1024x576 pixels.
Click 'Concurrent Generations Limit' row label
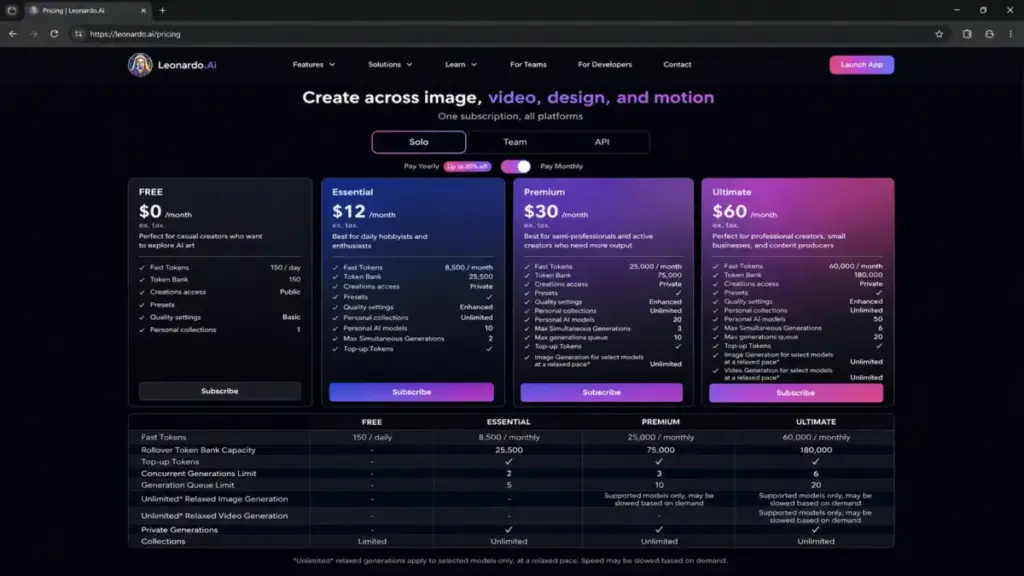(x=199, y=473)
